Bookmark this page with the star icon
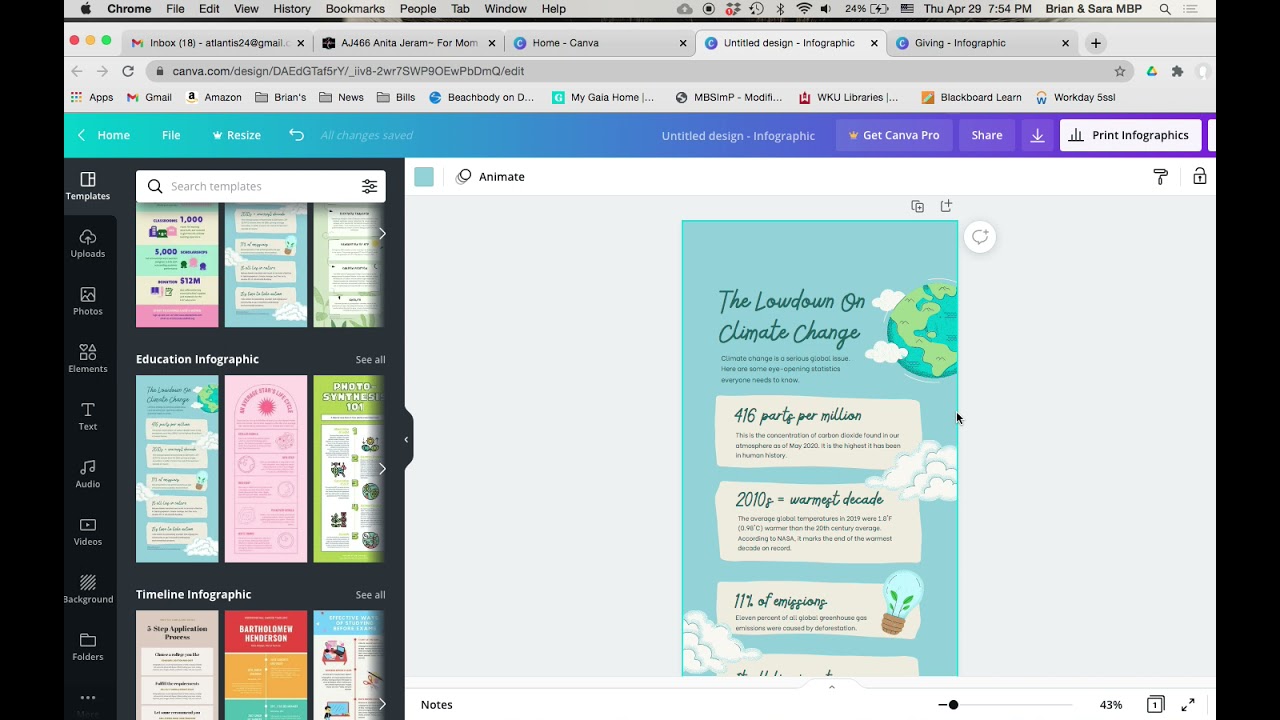Image resolution: width=1280 pixels, height=720 pixels. click(1120, 71)
